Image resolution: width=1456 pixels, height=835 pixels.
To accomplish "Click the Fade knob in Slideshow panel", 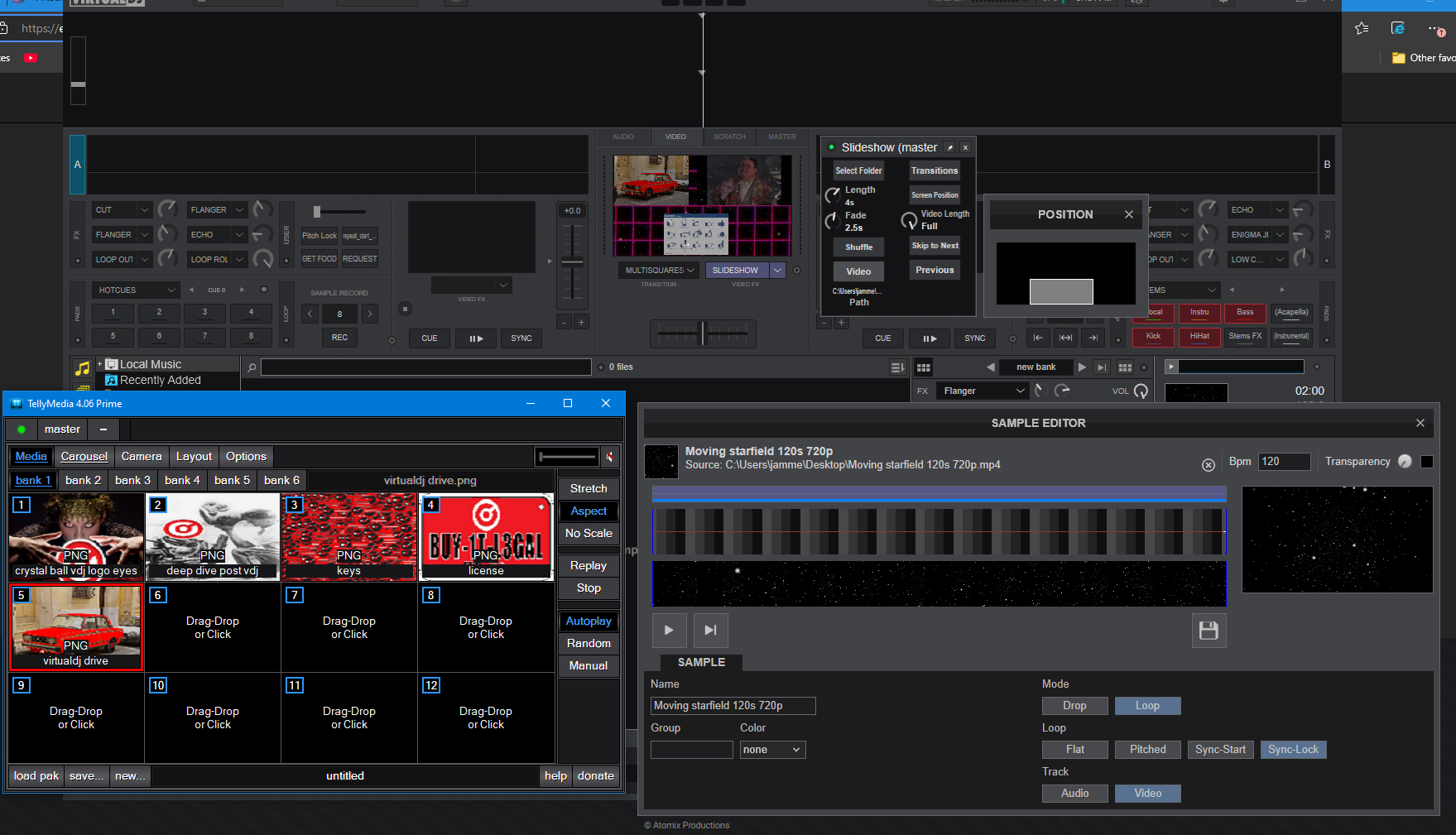I will coord(834,221).
